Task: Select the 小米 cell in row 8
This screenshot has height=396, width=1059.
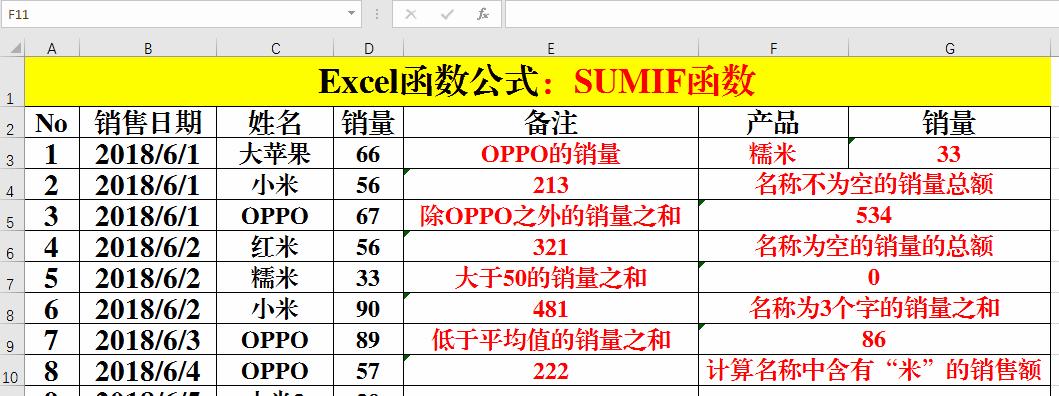Action: point(275,309)
